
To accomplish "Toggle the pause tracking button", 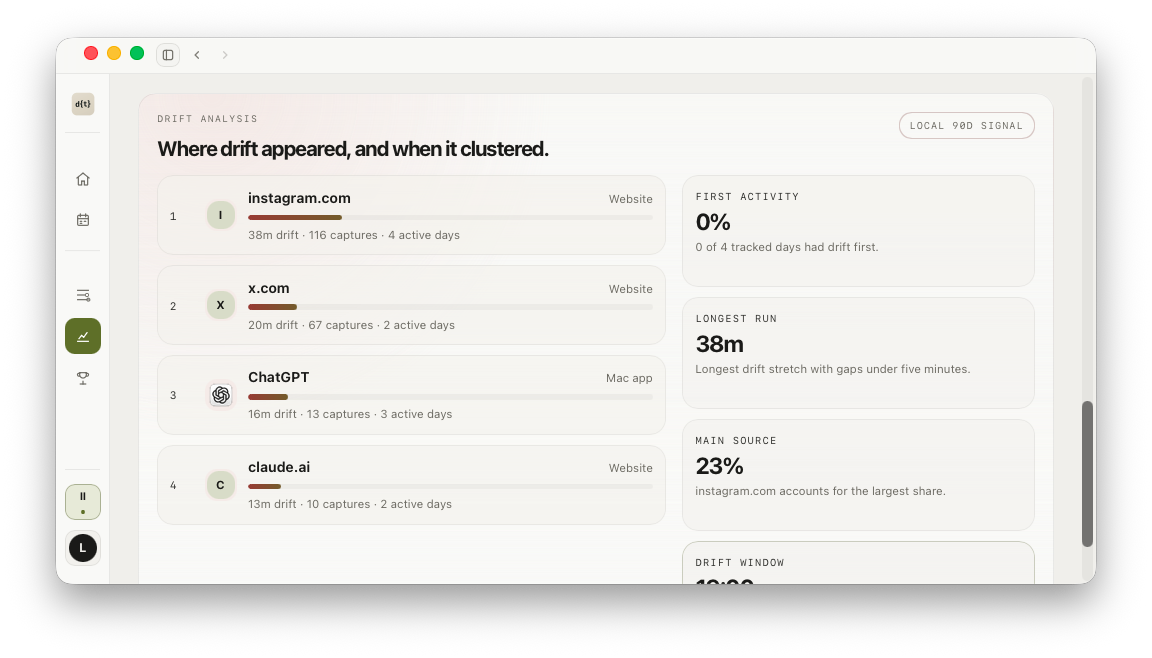I will [x=83, y=502].
